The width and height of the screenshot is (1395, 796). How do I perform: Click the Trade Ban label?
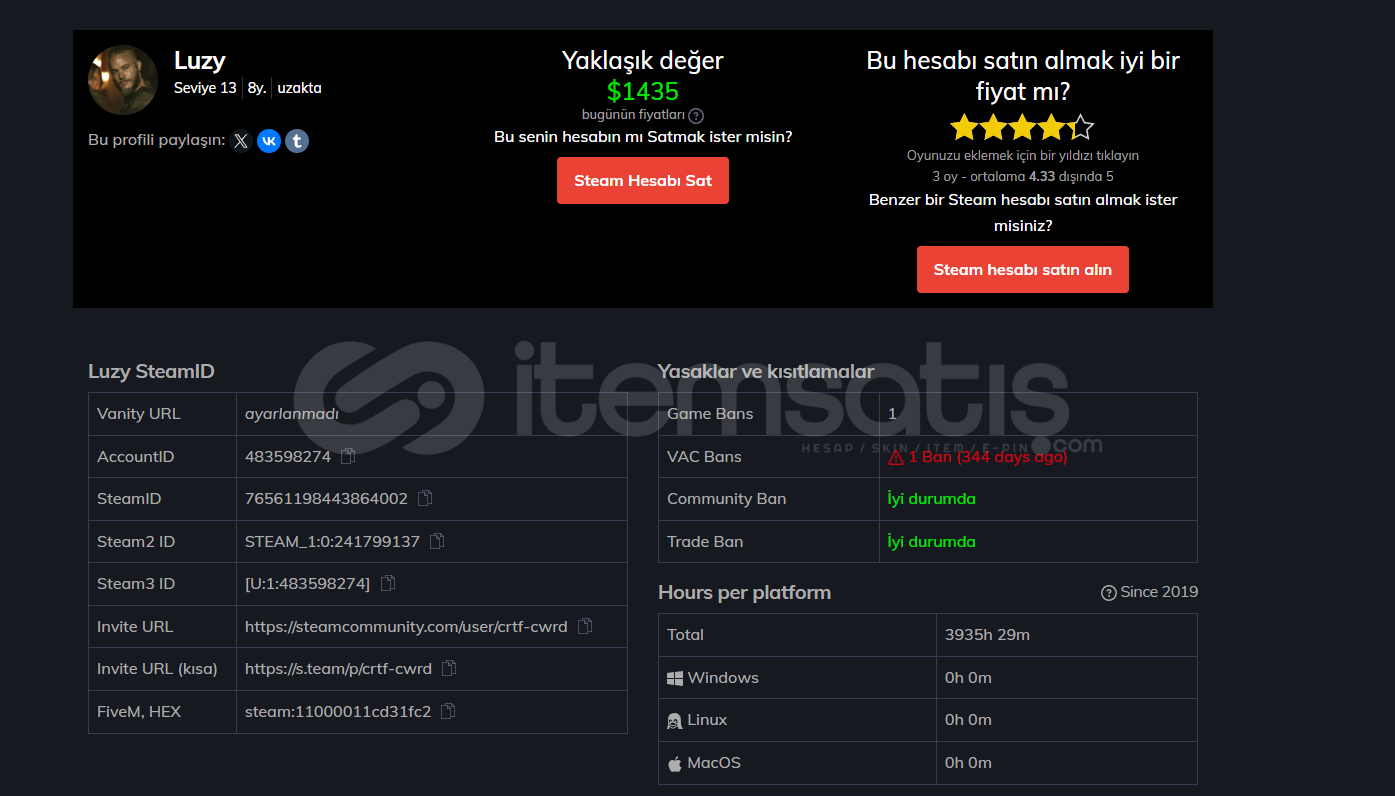(x=705, y=541)
